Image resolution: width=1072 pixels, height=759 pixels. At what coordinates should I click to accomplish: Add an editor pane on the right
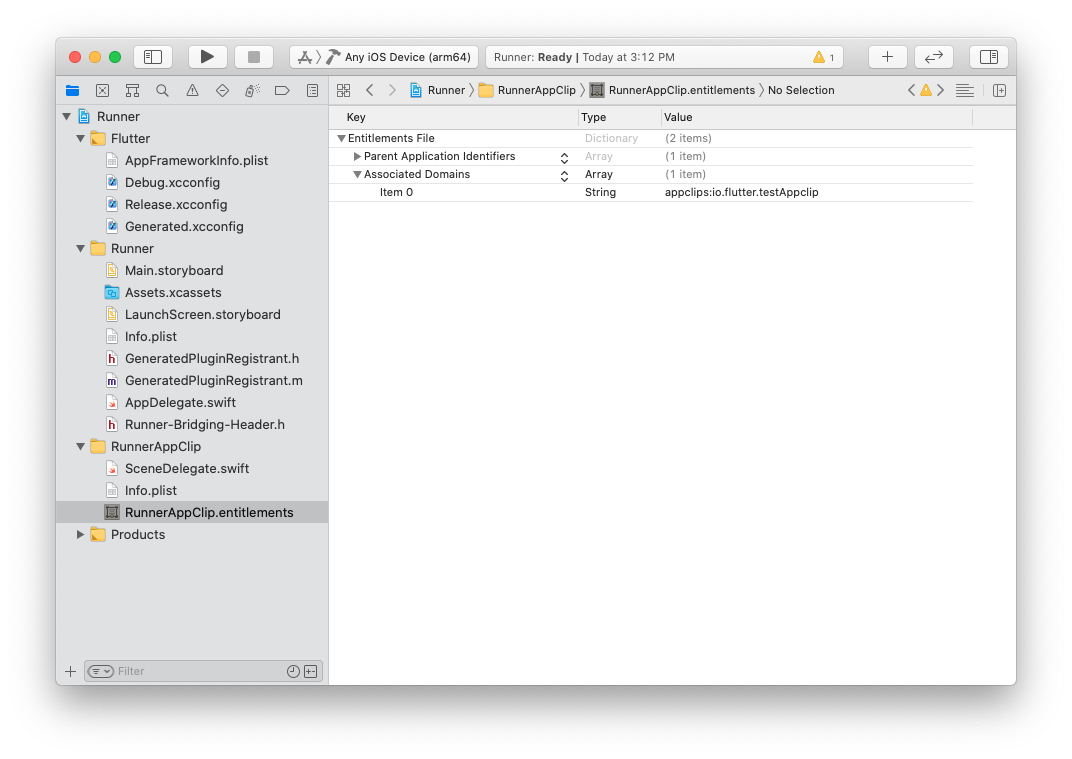(x=999, y=90)
